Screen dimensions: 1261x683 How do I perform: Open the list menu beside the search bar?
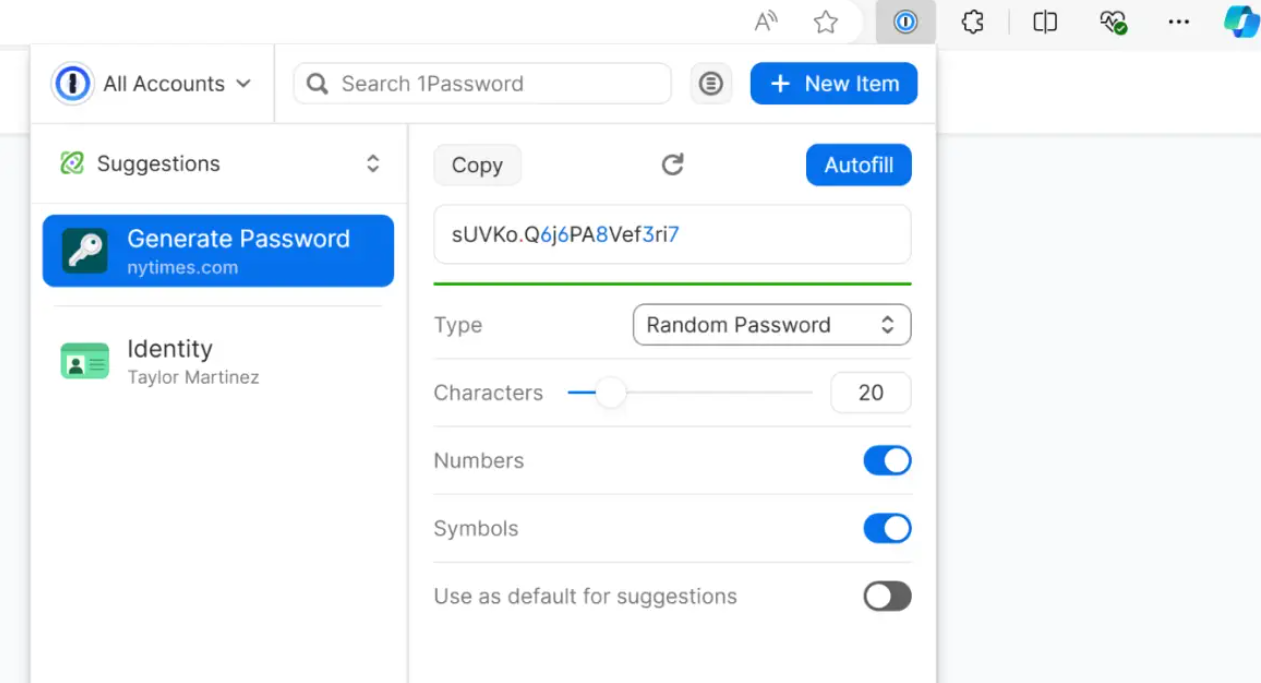(711, 83)
